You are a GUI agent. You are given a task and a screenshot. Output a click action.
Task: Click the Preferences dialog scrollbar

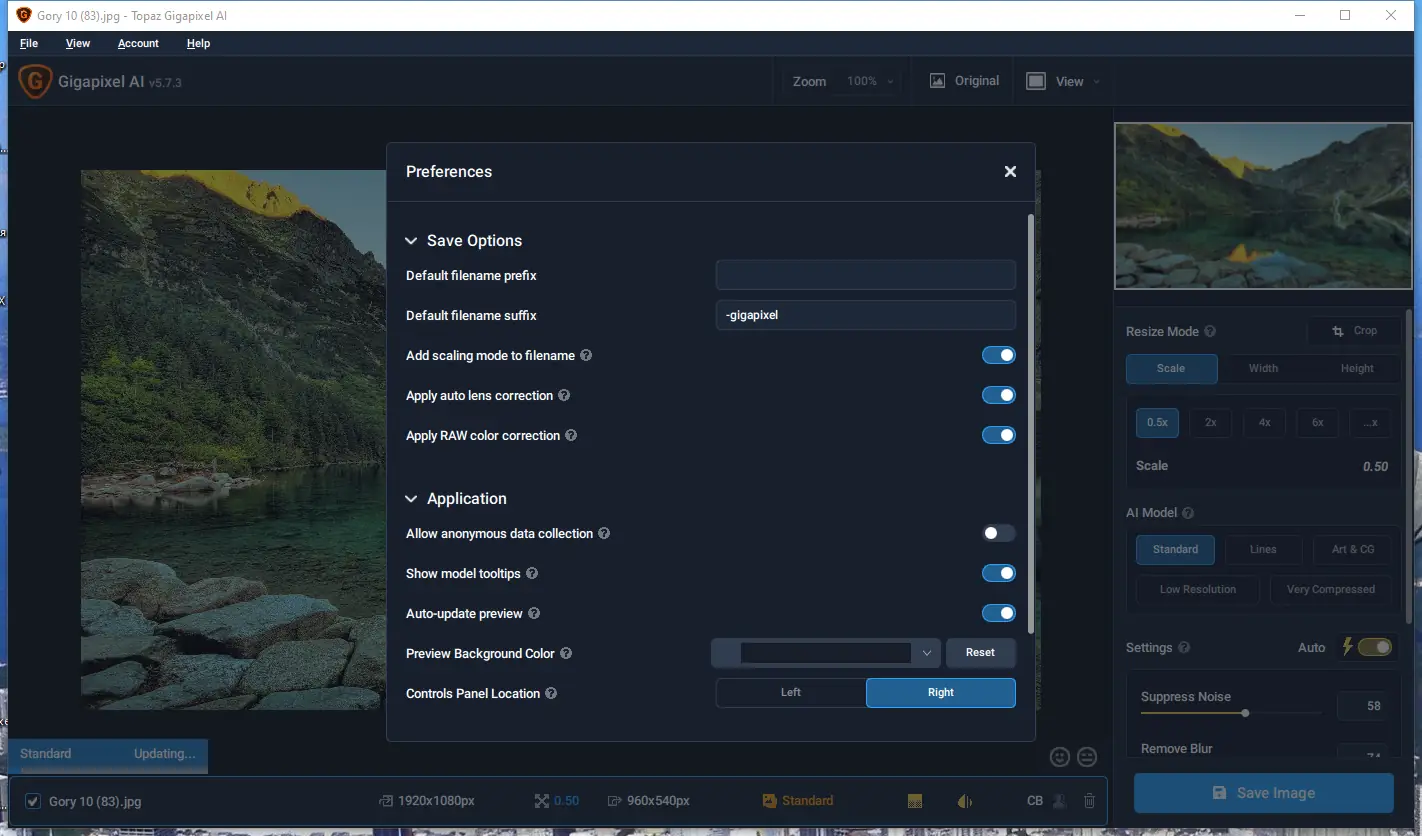click(x=1031, y=424)
